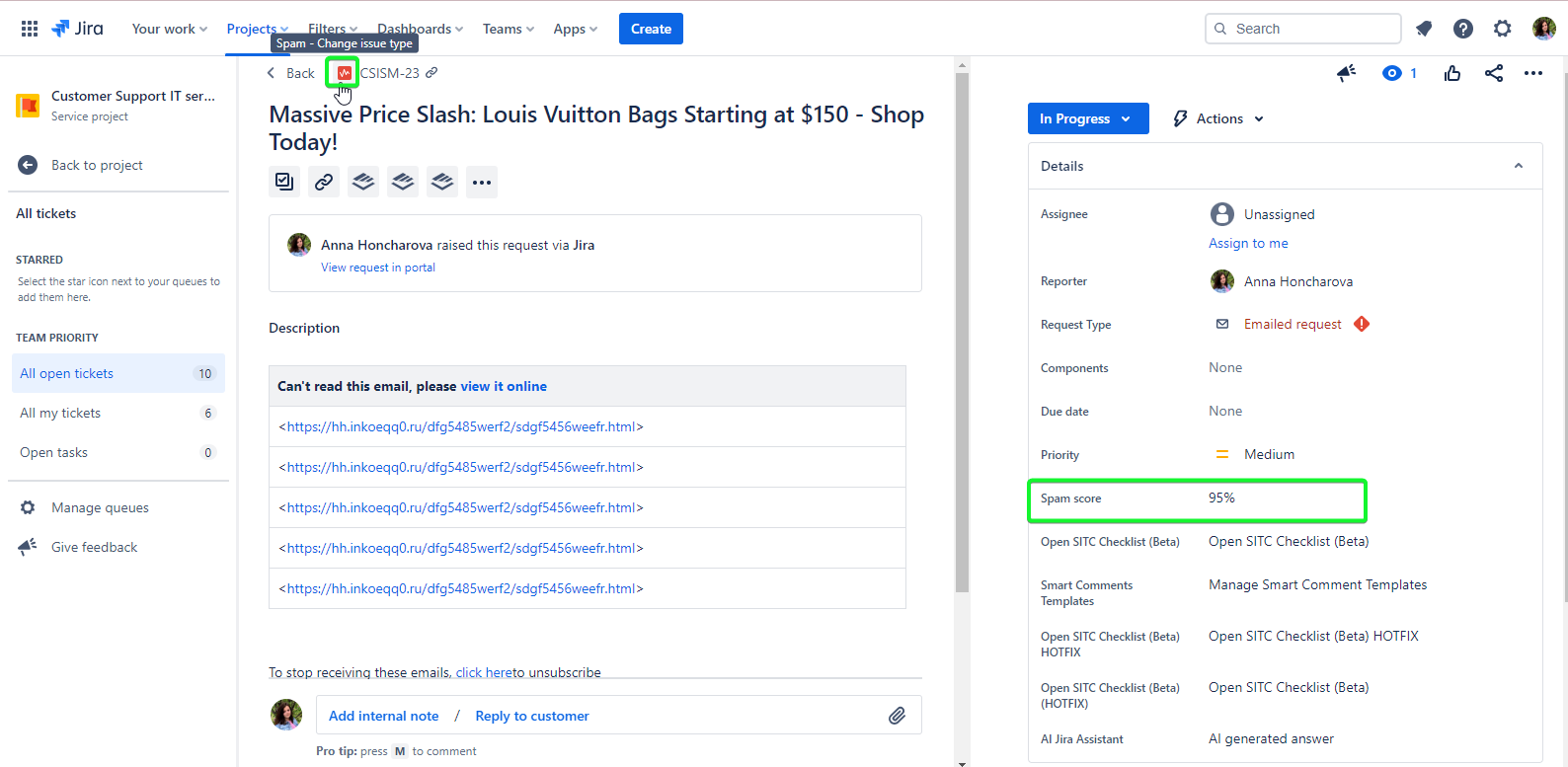Open the Teams menu
The image size is (1568, 767).
click(508, 29)
